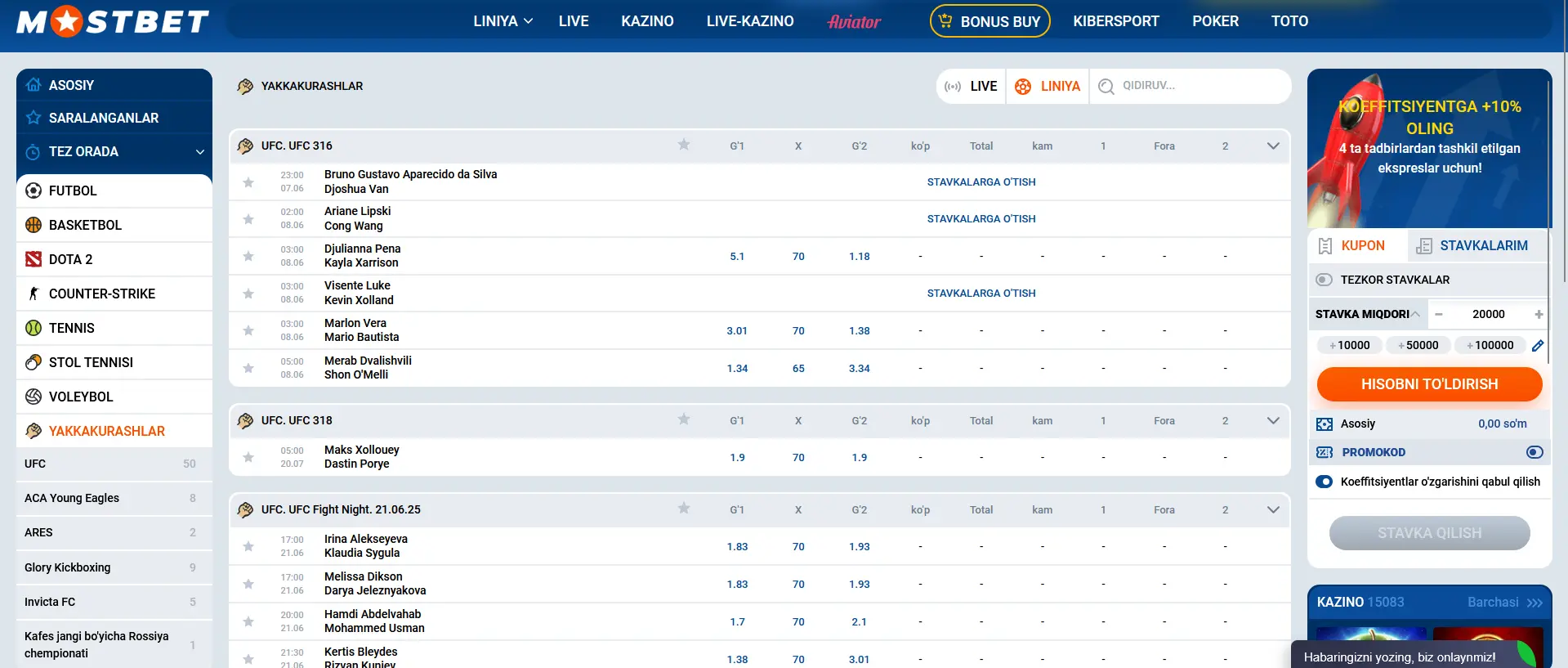The height and width of the screenshot is (668, 1568).
Task: Collapse the UFC Fight Night section chevron
Action: [1273, 510]
